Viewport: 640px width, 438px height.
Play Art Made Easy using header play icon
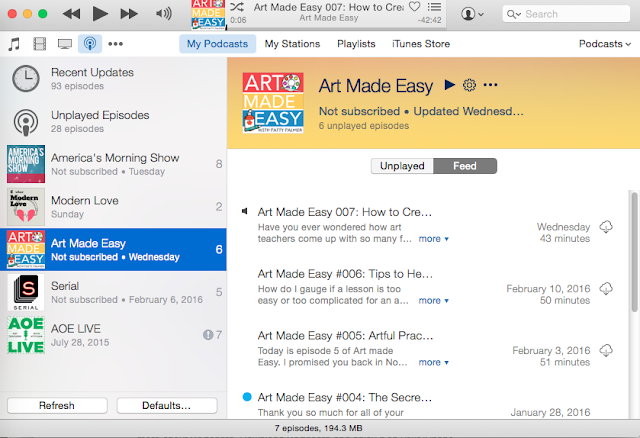449,84
